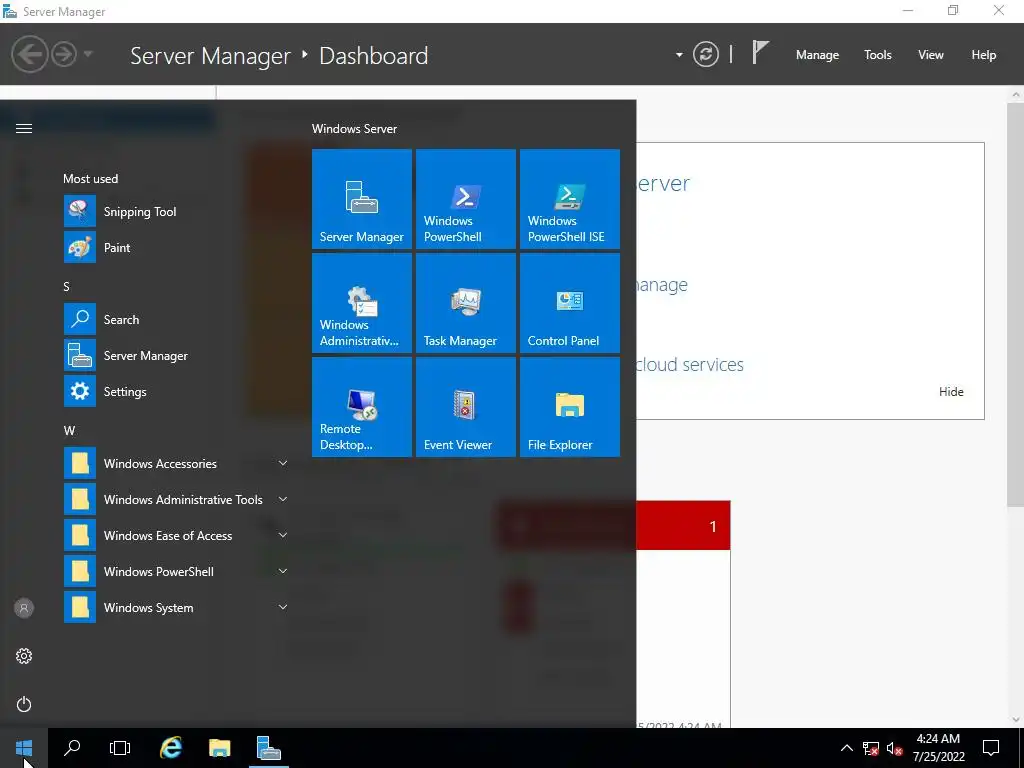Expand the Windows Accessories folder

click(176, 463)
